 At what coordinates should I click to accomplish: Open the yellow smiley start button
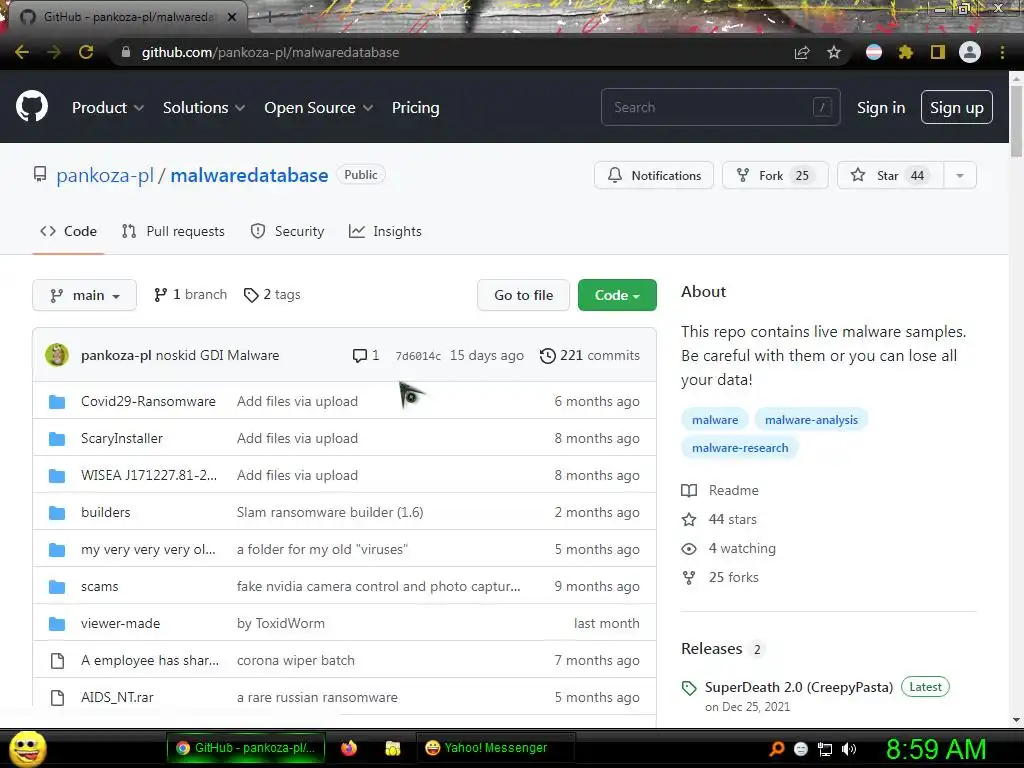[x=27, y=749]
